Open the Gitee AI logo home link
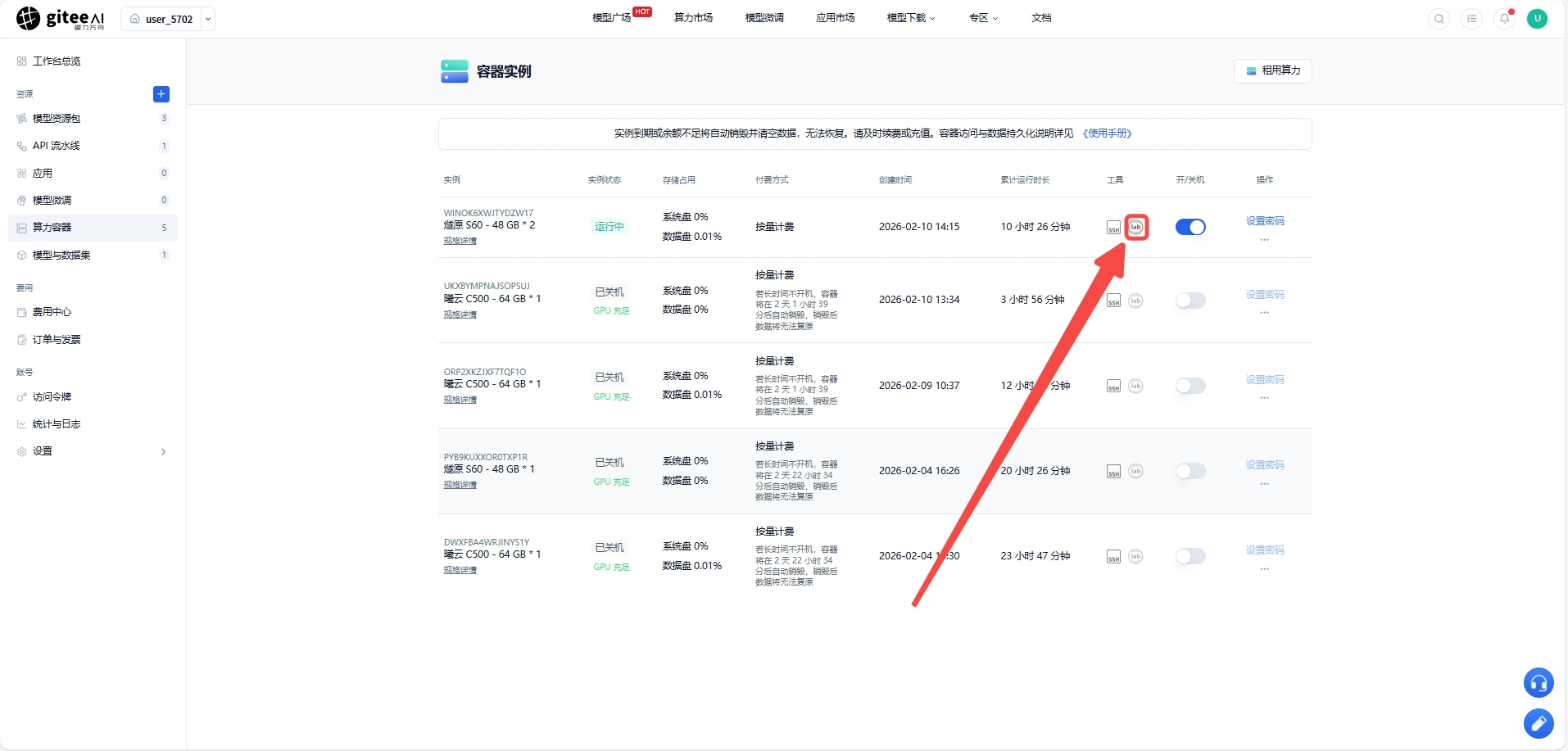 point(61,18)
